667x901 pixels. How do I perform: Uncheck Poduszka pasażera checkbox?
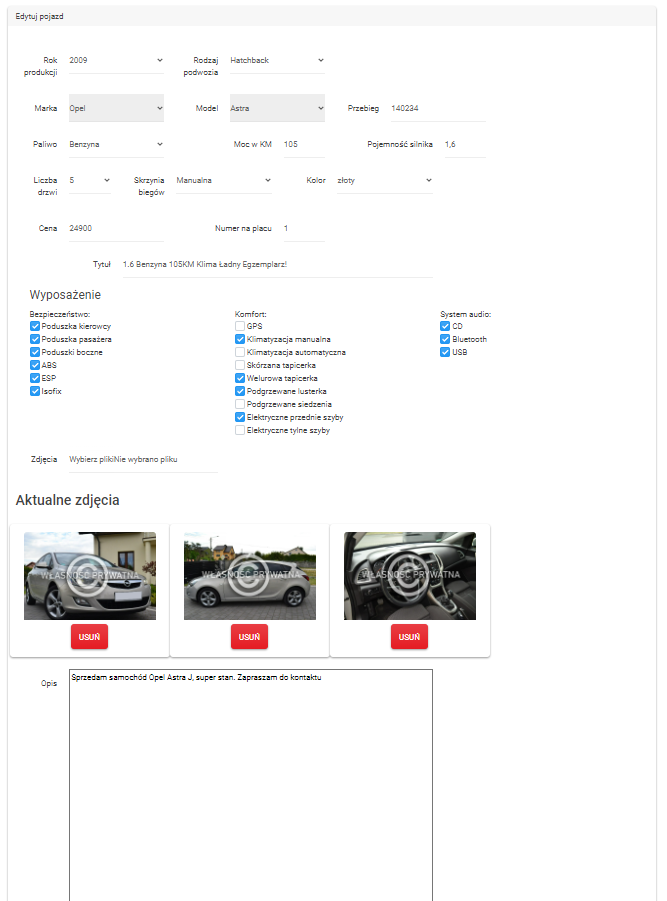35,339
